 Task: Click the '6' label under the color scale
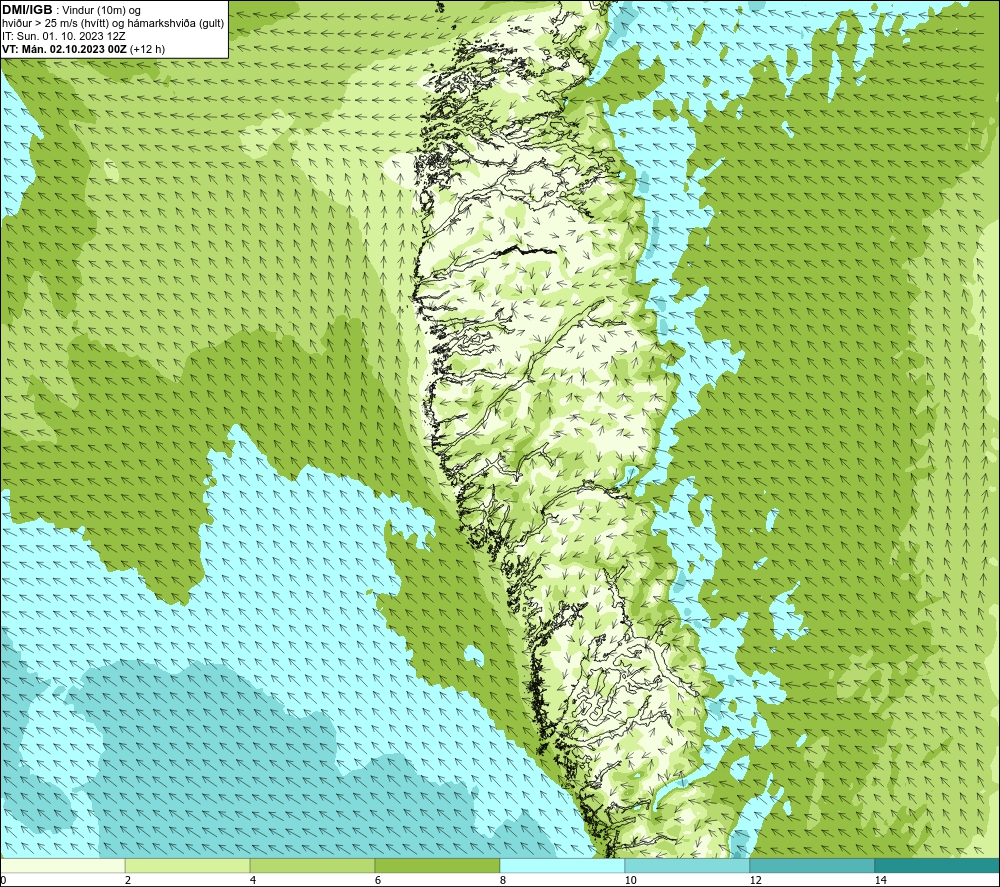pyautogui.click(x=378, y=880)
